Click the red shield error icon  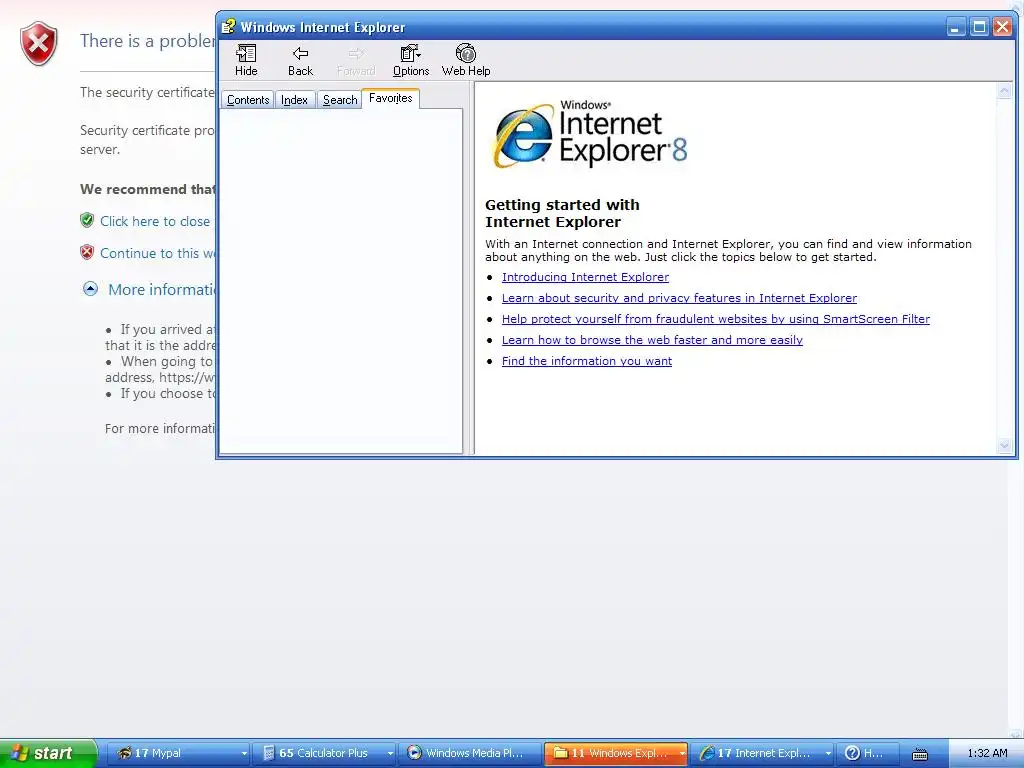click(39, 44)
